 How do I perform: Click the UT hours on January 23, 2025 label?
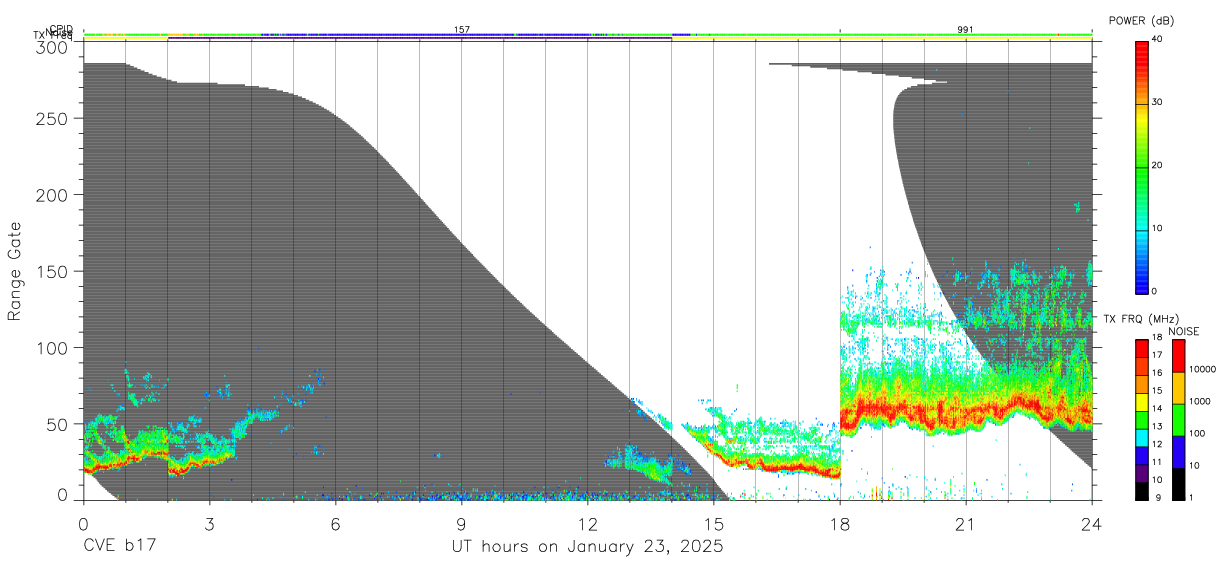click(x=587, y=547)
